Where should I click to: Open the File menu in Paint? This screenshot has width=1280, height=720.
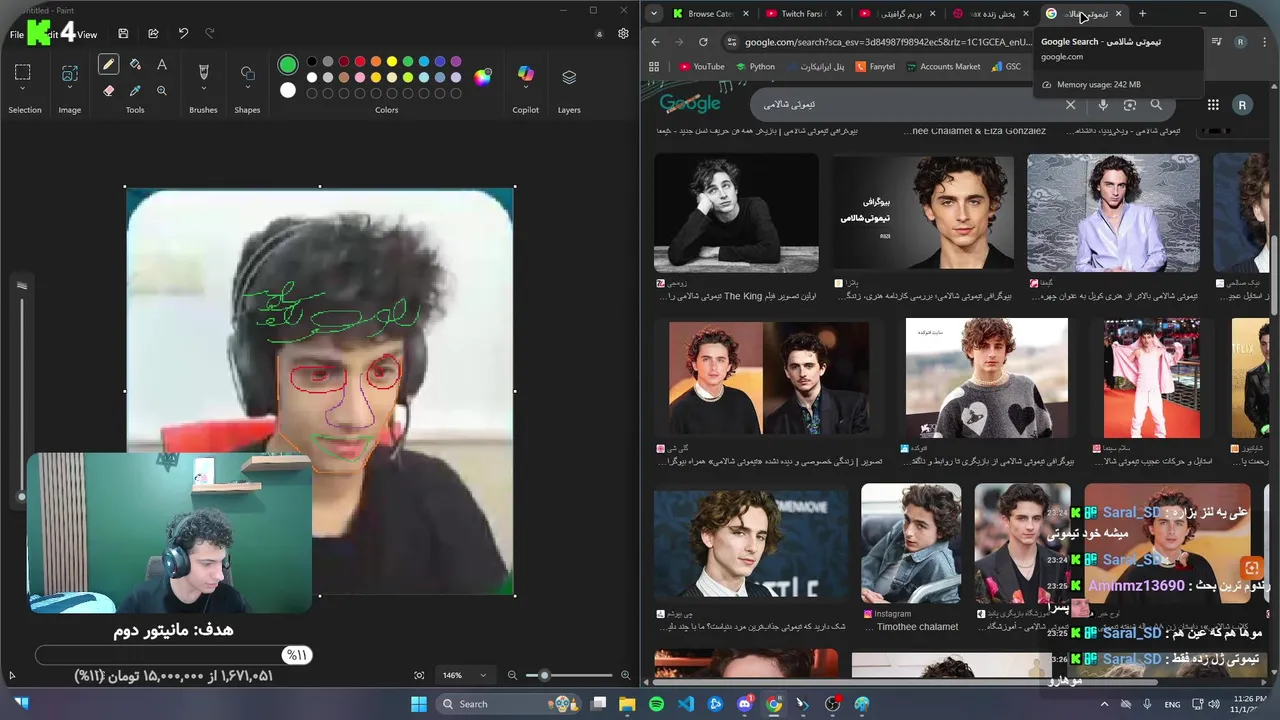[17, 35]
